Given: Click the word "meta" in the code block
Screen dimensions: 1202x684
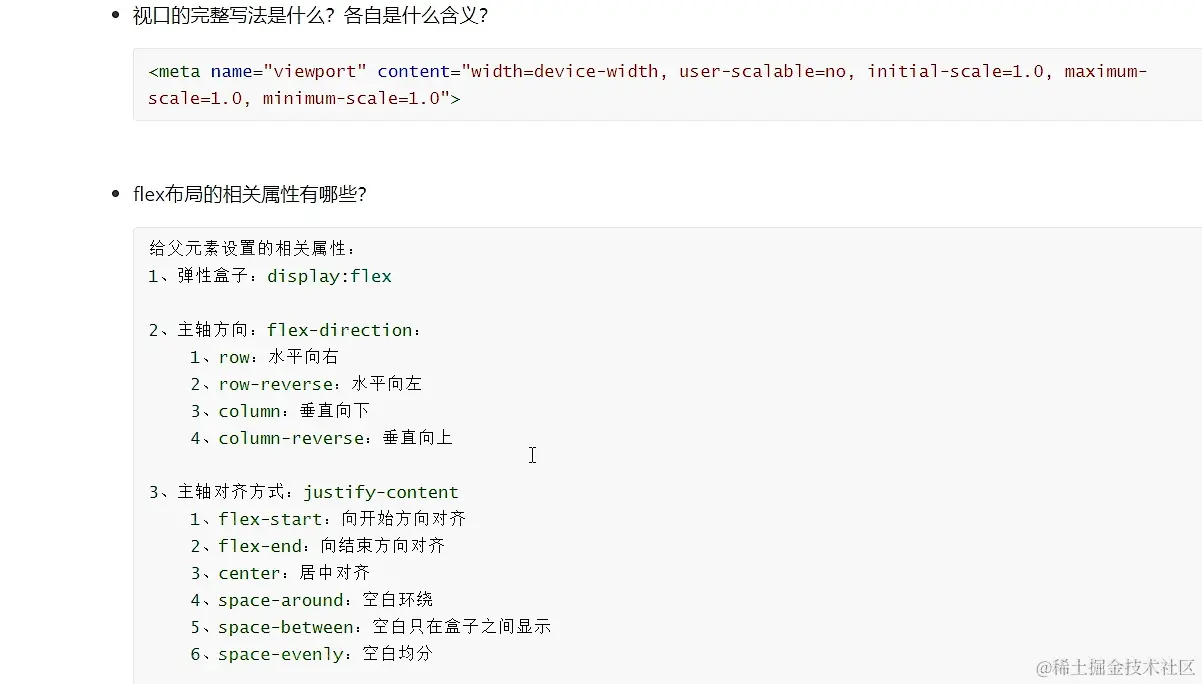Looking at the screenshot, I should click(x=180, y=72).
